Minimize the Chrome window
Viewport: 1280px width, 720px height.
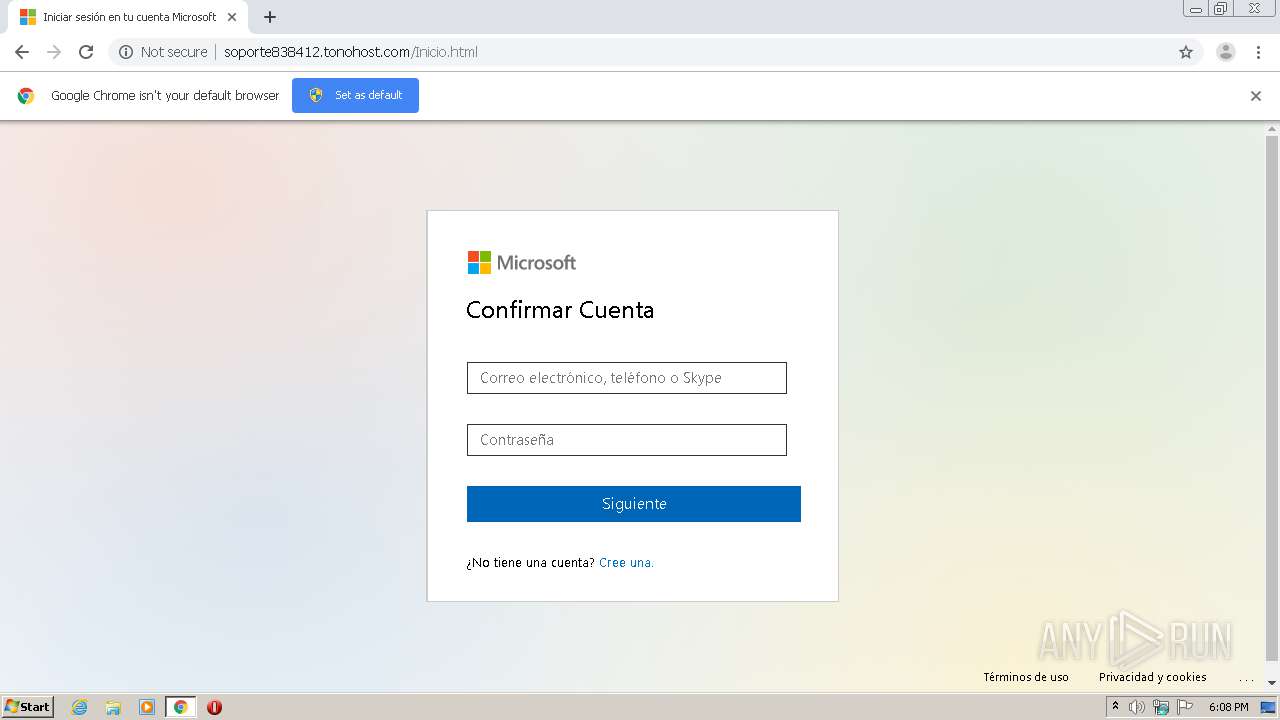[x=1196, y=9]
